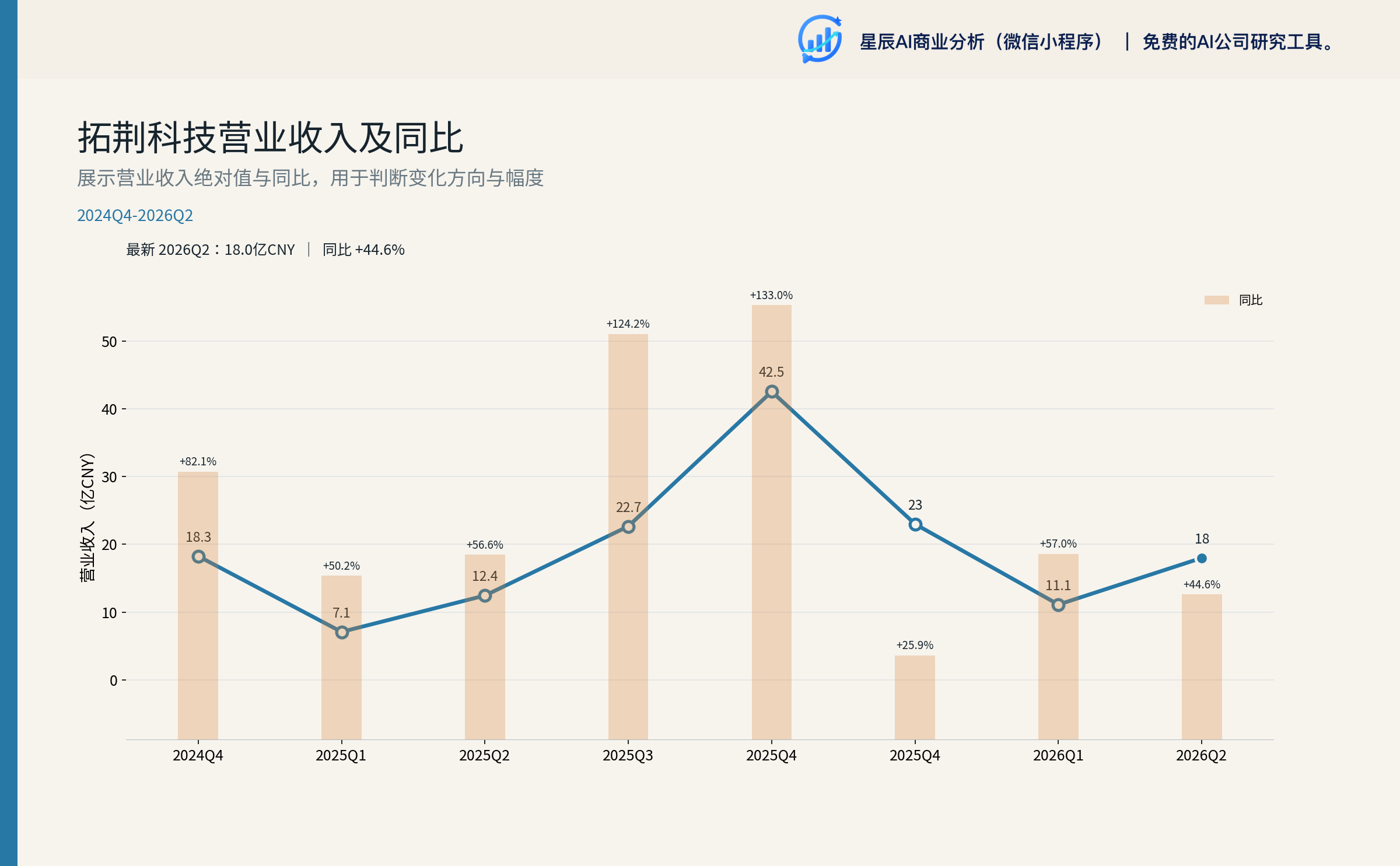Image resolution: width=1400 pixels, height=866 pixels.
Task: Click the title 拓荆科技营业收入及同比
Action: click(x=270, y=138)
